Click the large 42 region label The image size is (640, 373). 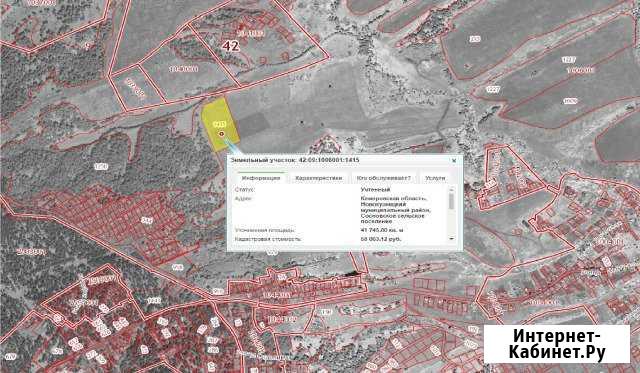point(231,46)
